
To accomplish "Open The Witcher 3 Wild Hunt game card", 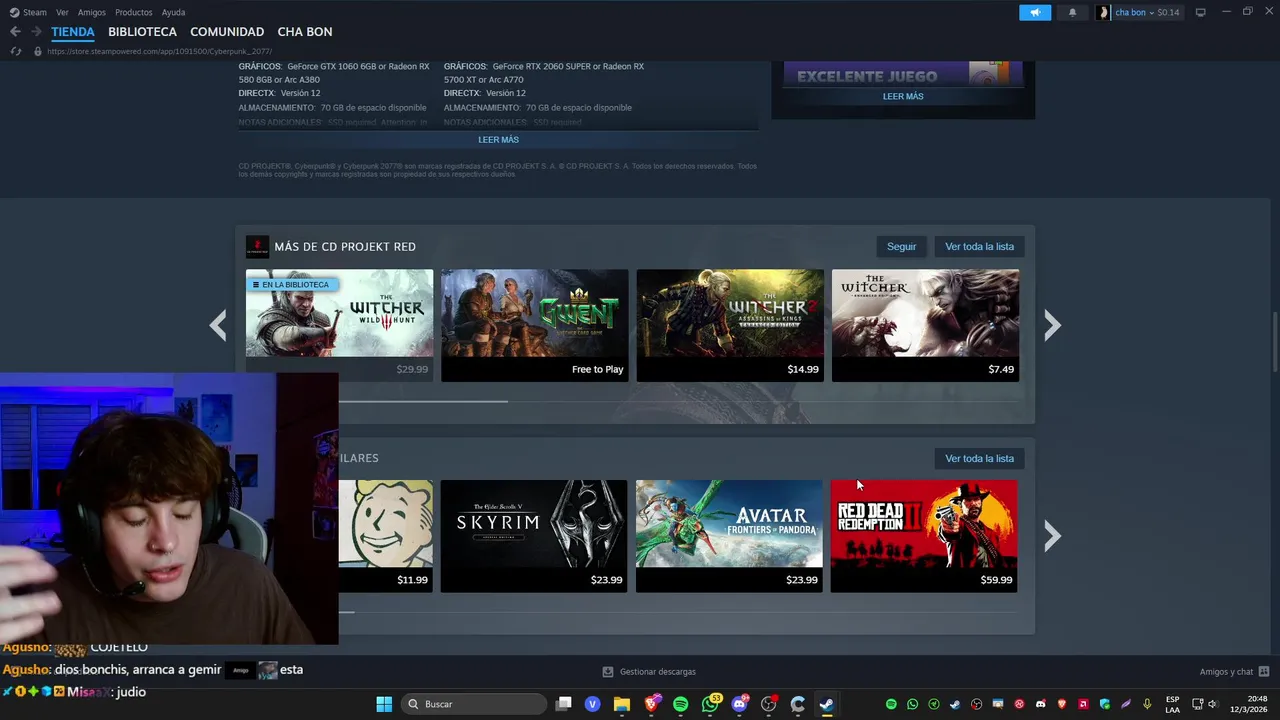I will click(340, 325).
